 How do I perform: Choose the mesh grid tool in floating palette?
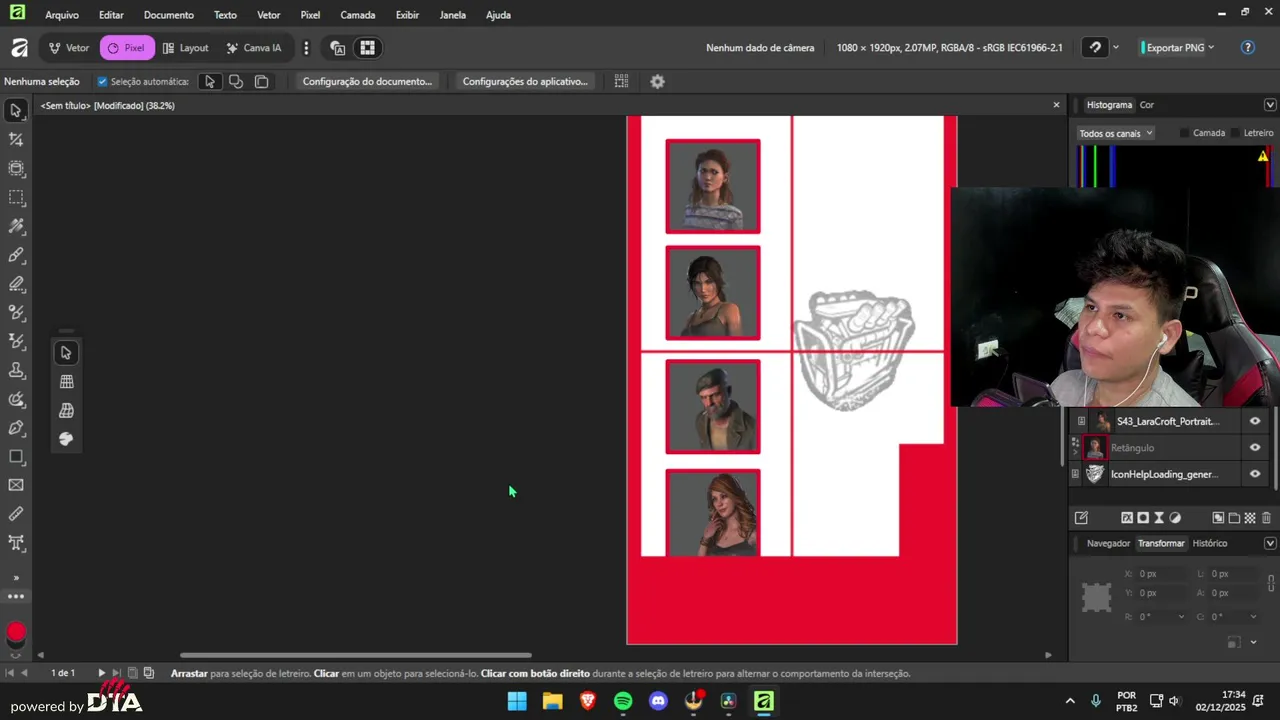[x=66, y=382]
